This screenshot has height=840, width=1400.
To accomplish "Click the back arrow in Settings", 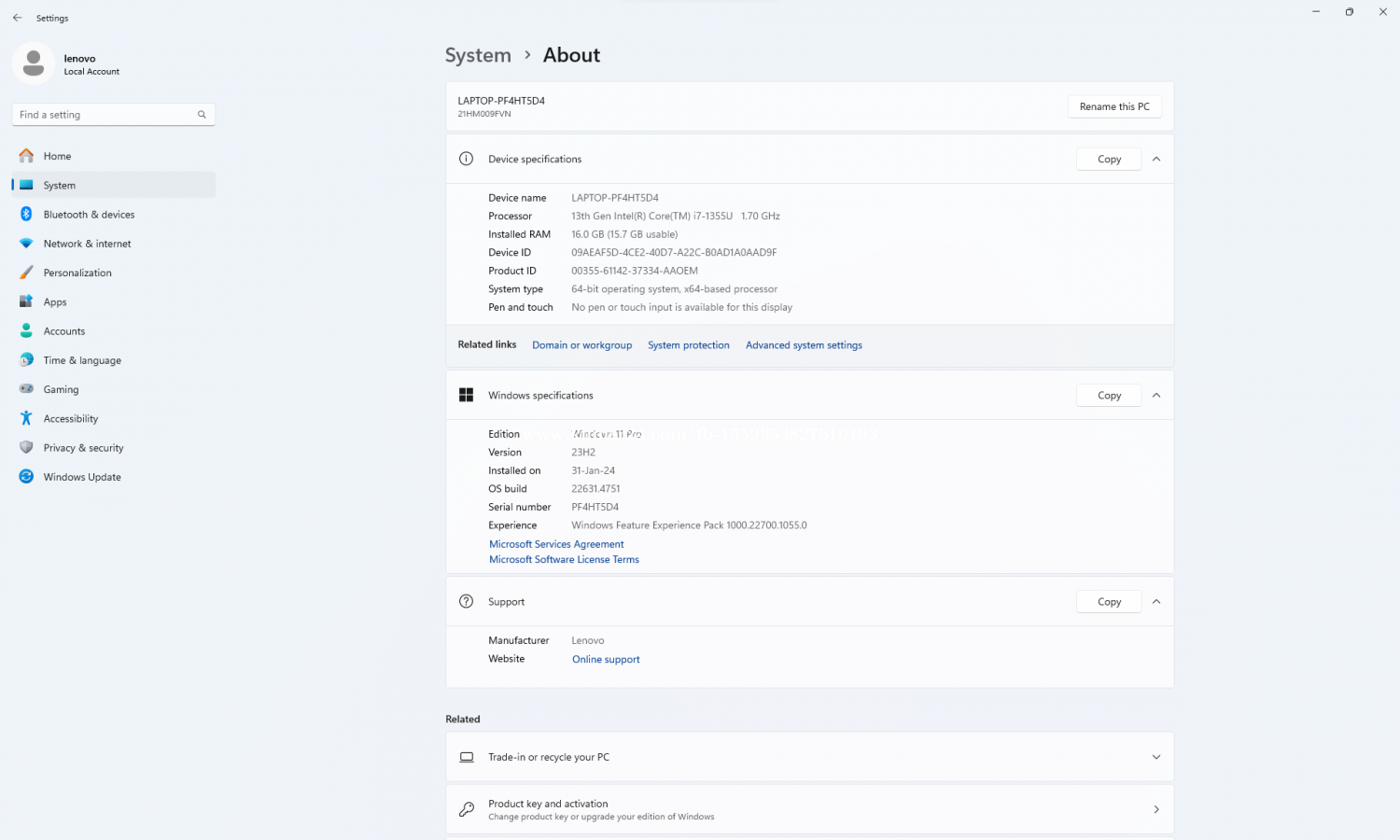I will tap(17, 18).
